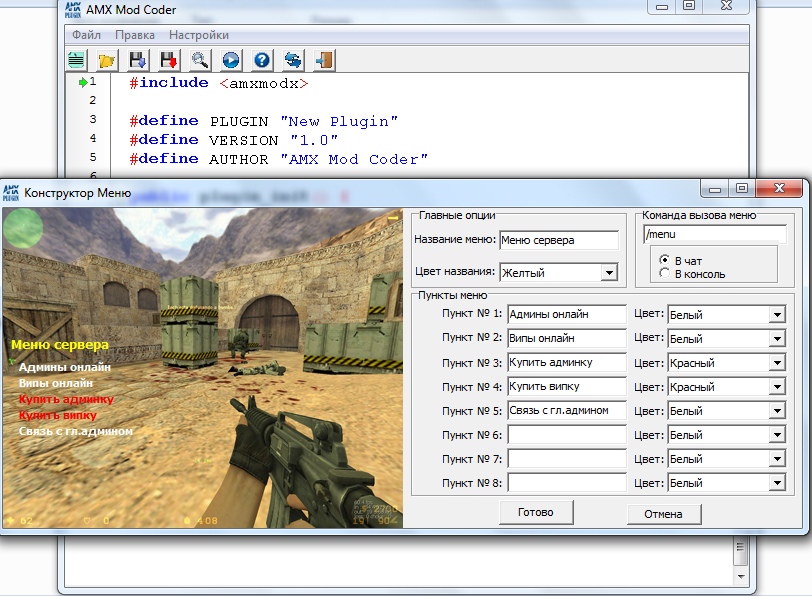This screenshot has width=812, height=596.
Task: Click the exit door toolbar icon
Action: 324,60
